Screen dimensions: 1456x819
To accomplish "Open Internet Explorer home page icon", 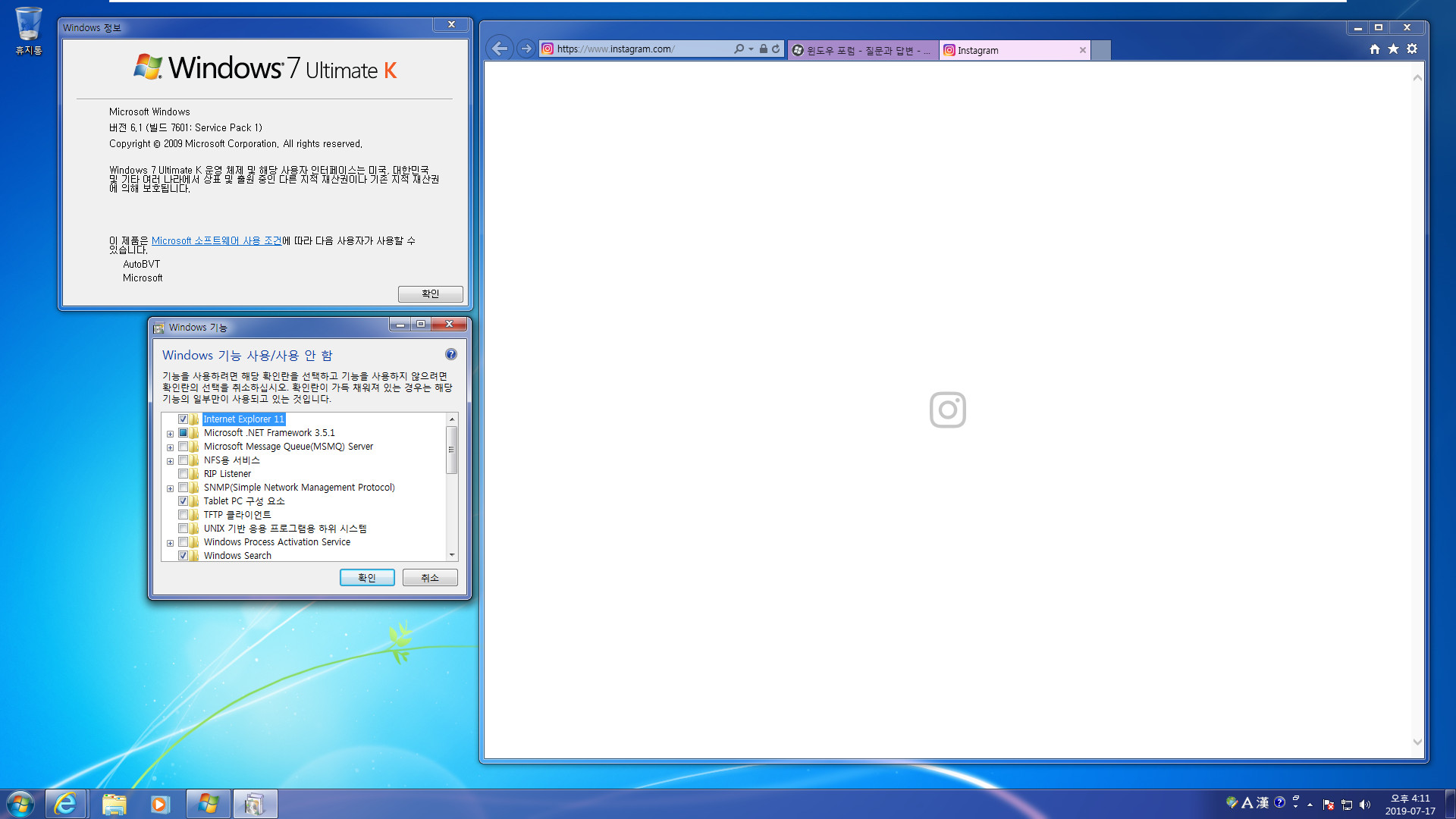I will point(1375,49).
